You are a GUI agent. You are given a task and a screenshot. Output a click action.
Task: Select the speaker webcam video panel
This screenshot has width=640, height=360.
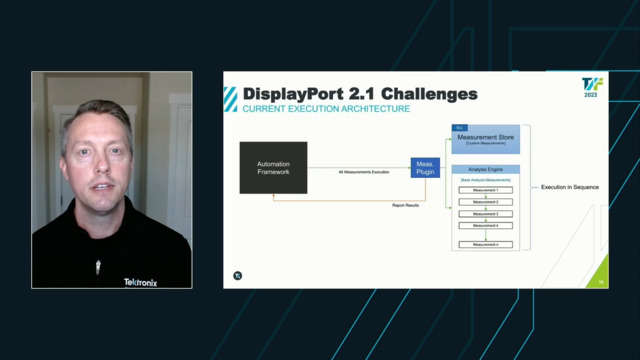(112, 180)
